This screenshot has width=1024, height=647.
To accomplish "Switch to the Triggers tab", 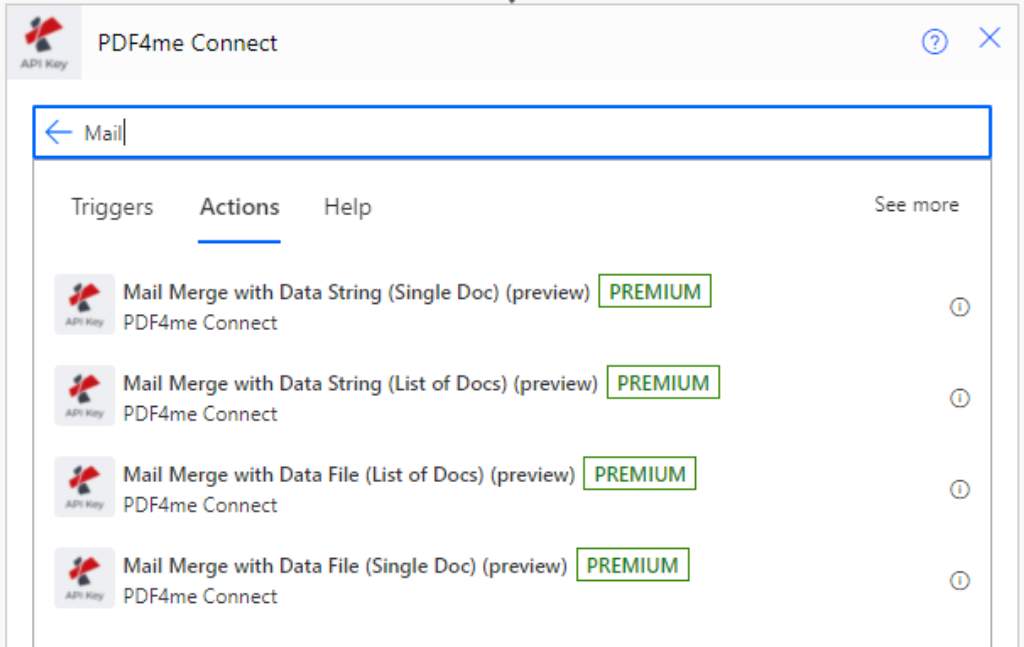I will point(111,208).
